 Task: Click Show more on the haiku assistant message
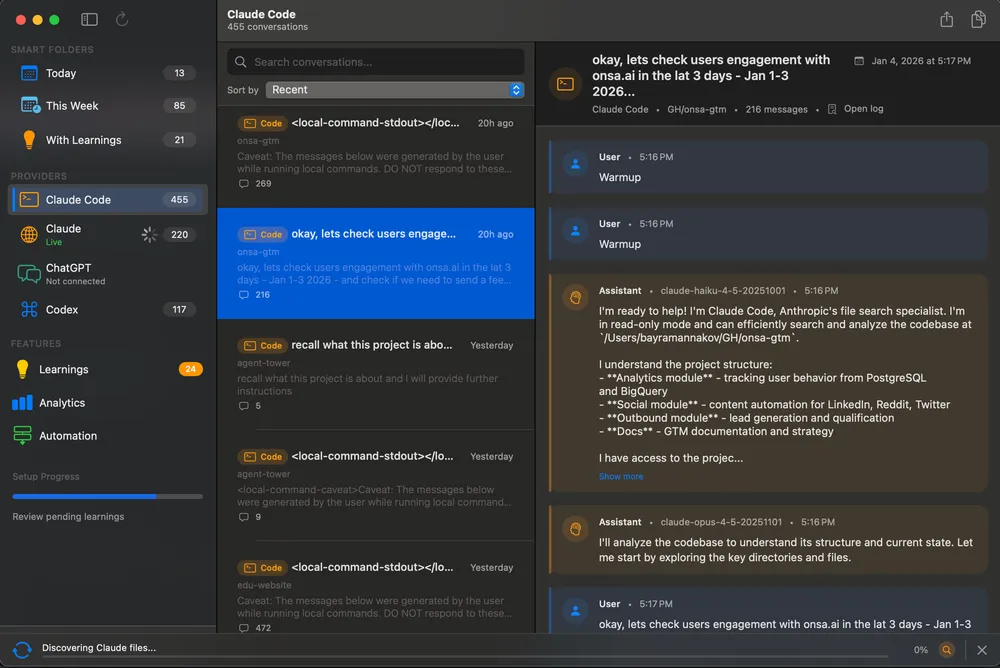click(621, 477)
